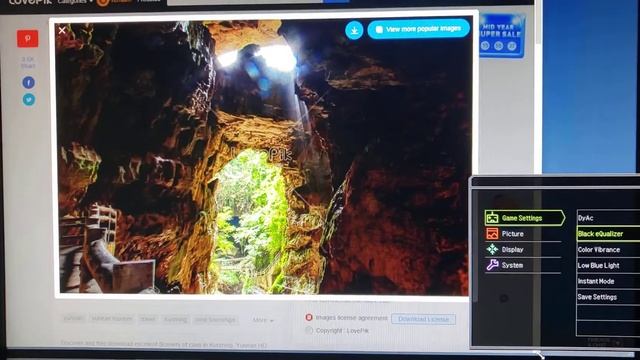
Task: Choose the Color Vibrance option
Action: [608, 249]
